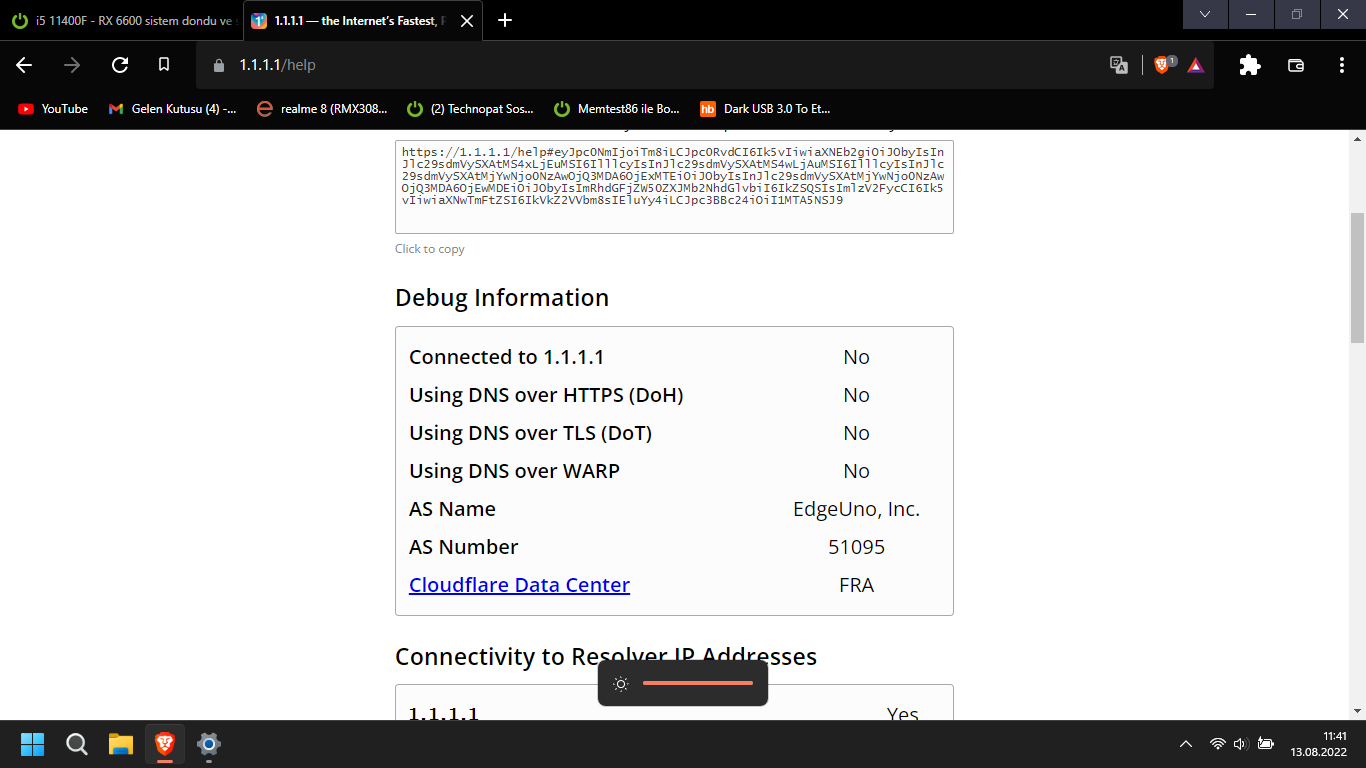Click the battery tray icon

coord(1265,744)
